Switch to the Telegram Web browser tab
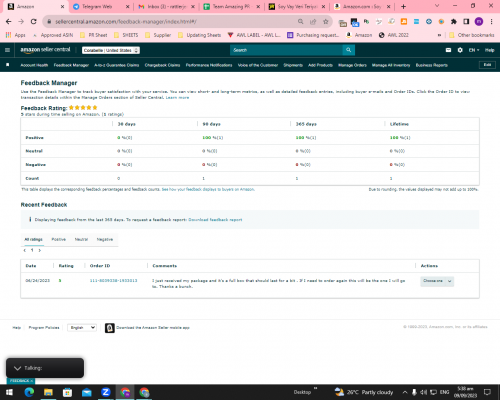The width and height of the screenshot is (500, 400). 101,7
